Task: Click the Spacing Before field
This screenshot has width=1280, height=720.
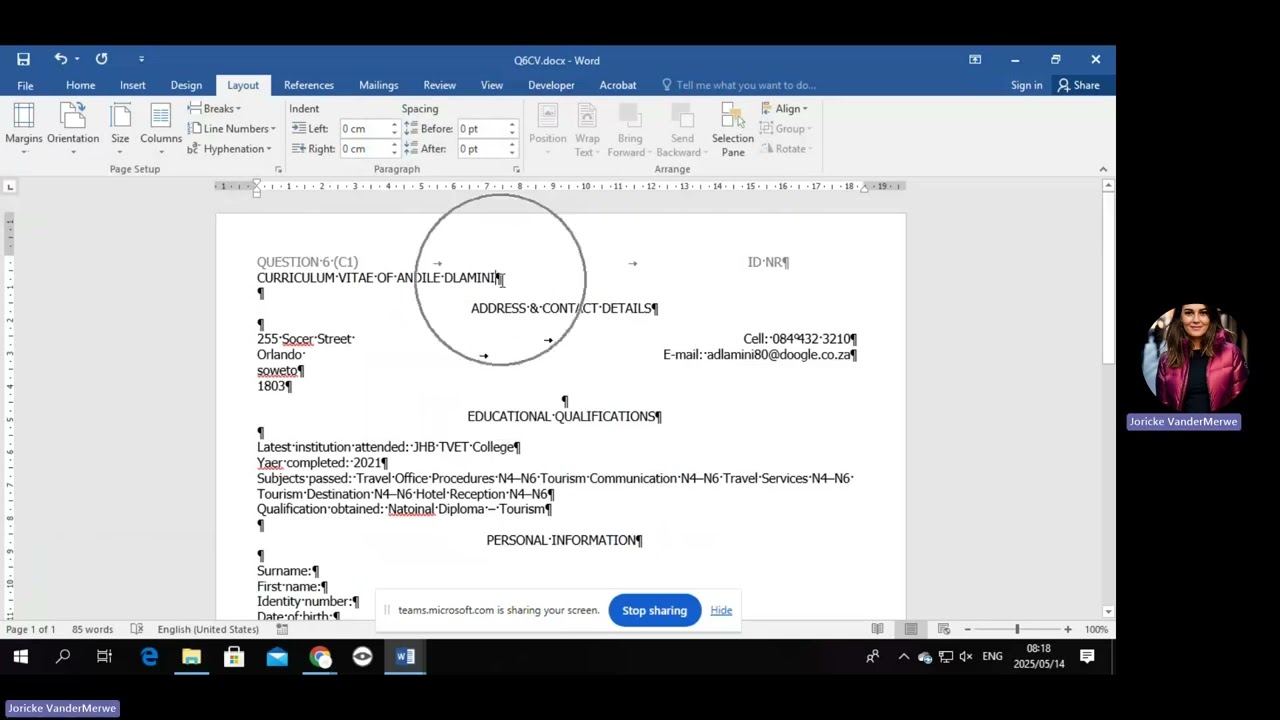Action: [481, 128]
